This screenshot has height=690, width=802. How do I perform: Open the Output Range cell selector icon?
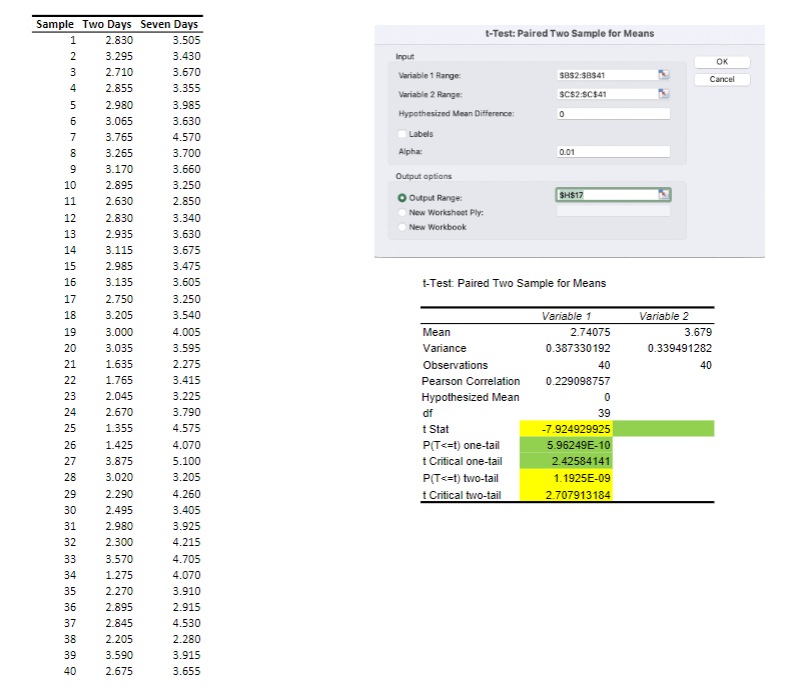point(663,193)
